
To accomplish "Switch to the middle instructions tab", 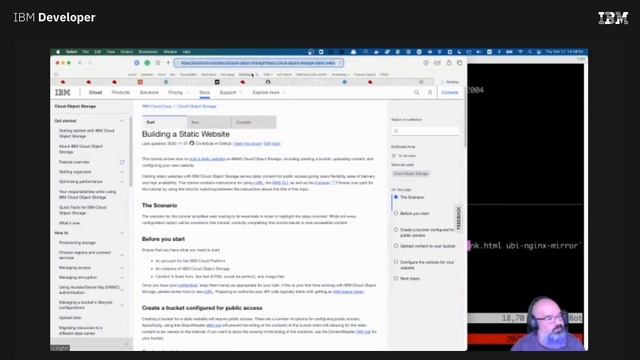I will (x=209, y=122).
